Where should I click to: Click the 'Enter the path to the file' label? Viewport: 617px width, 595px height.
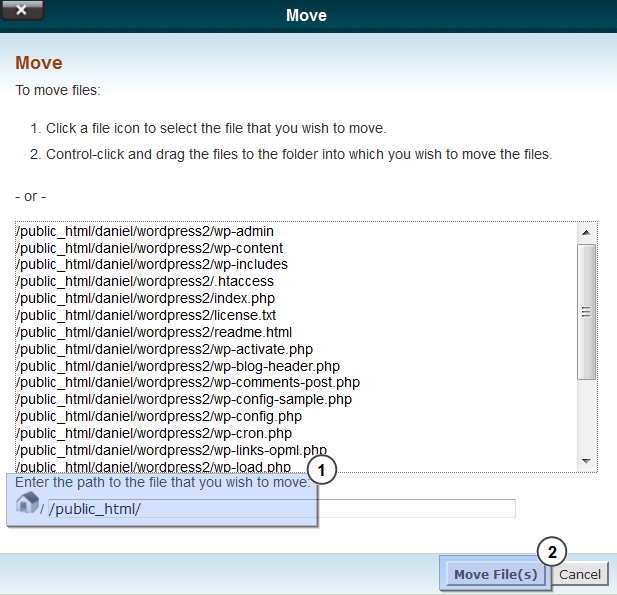(163, 482)
